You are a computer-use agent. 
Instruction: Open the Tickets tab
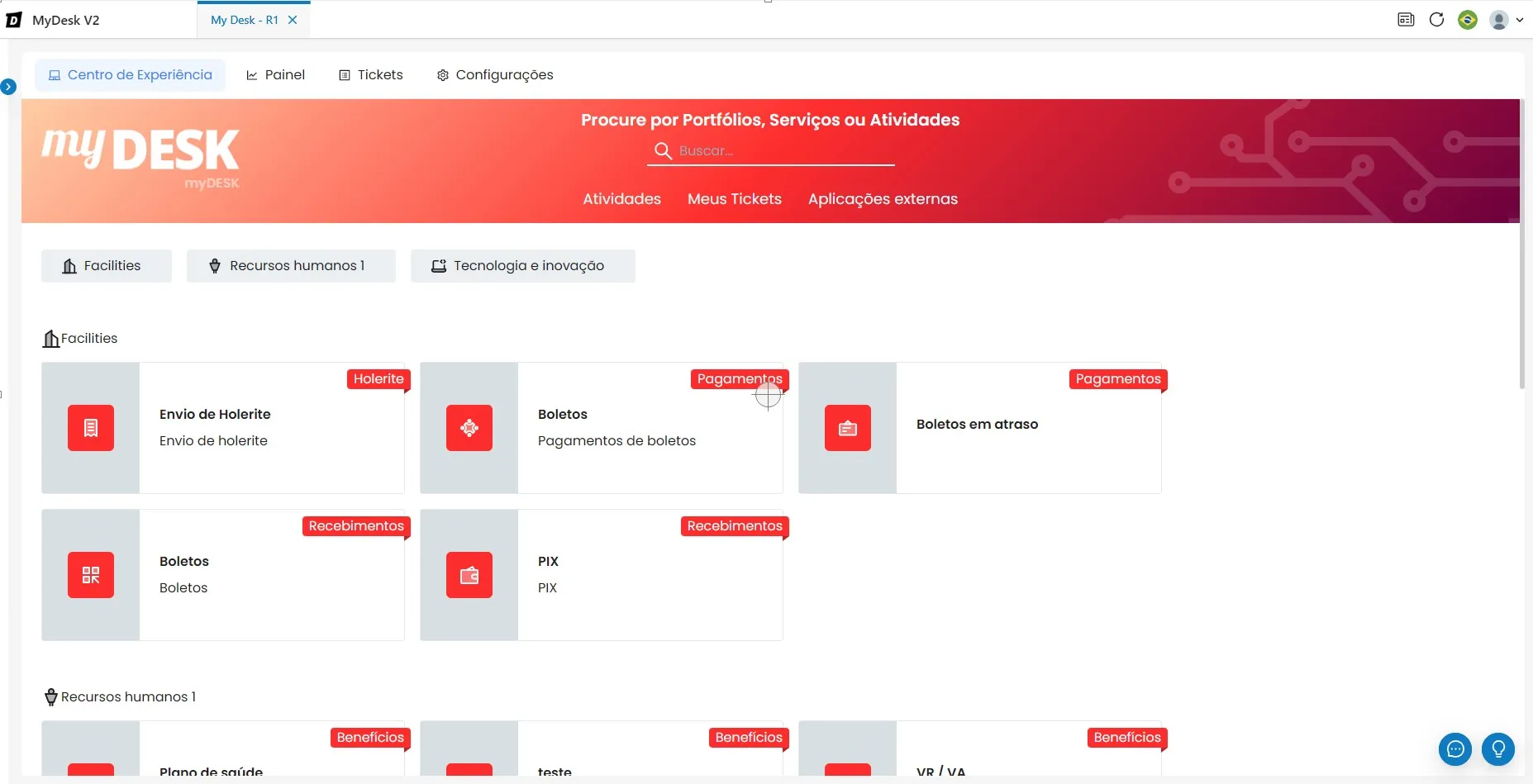click(x=371, y=74)
